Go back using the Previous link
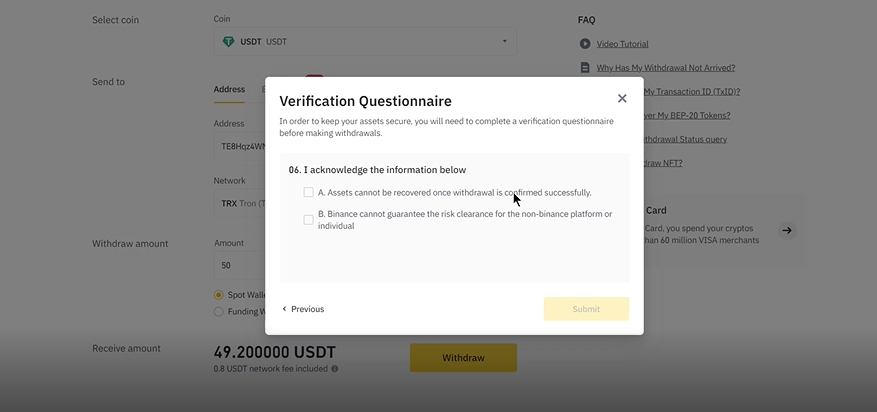This screenshot has width=877, height=412. [303, 309]
